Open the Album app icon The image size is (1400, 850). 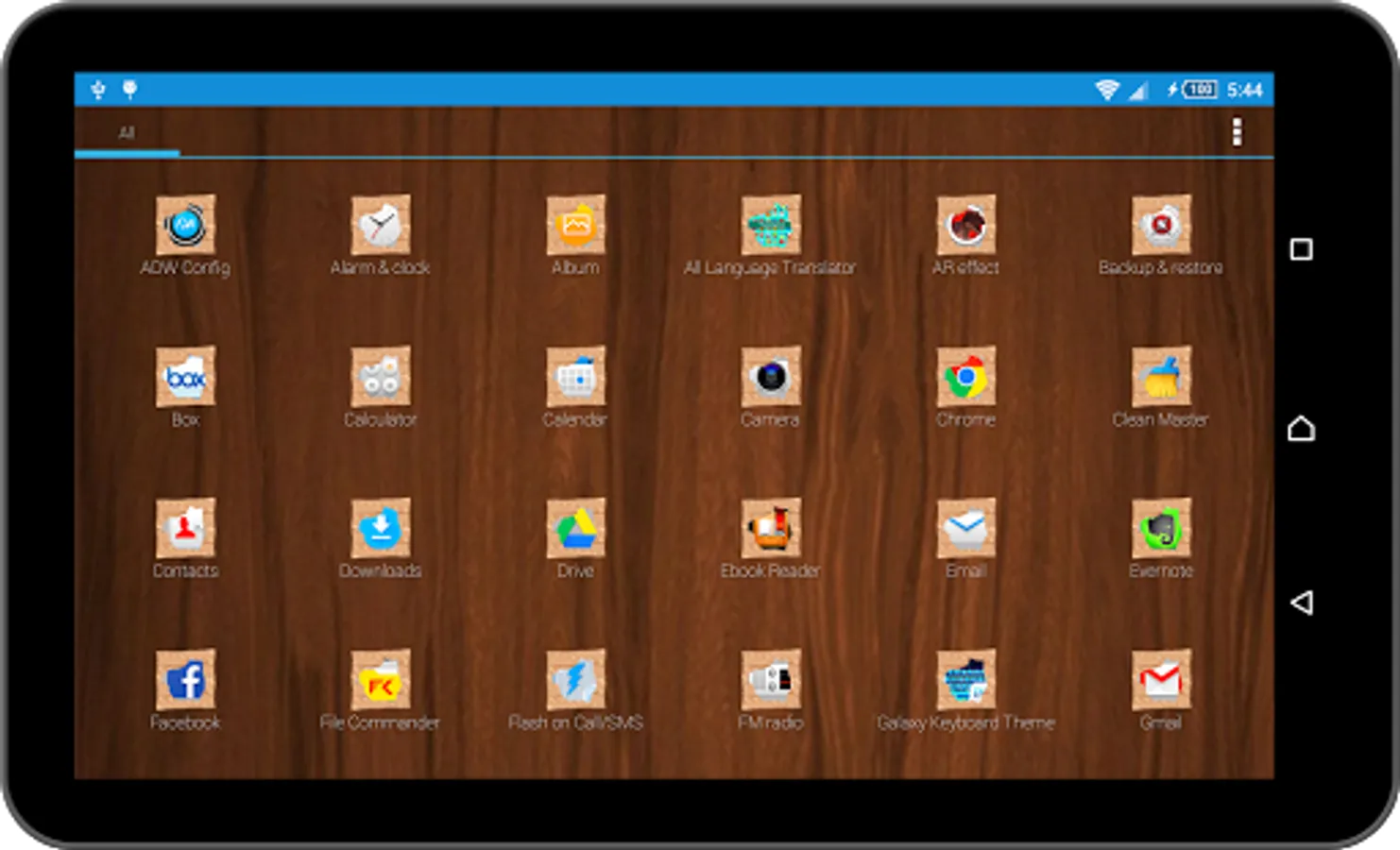pos(575,225)
